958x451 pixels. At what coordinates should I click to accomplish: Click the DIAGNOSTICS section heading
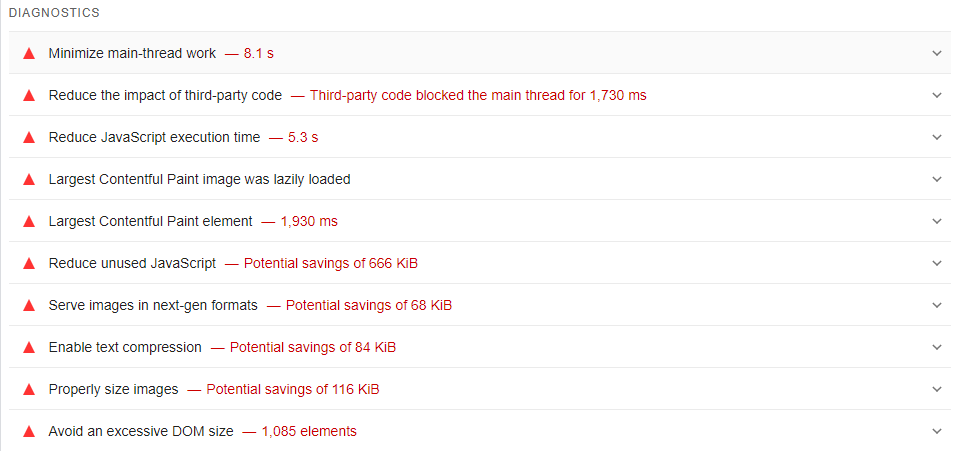point(54,13)
